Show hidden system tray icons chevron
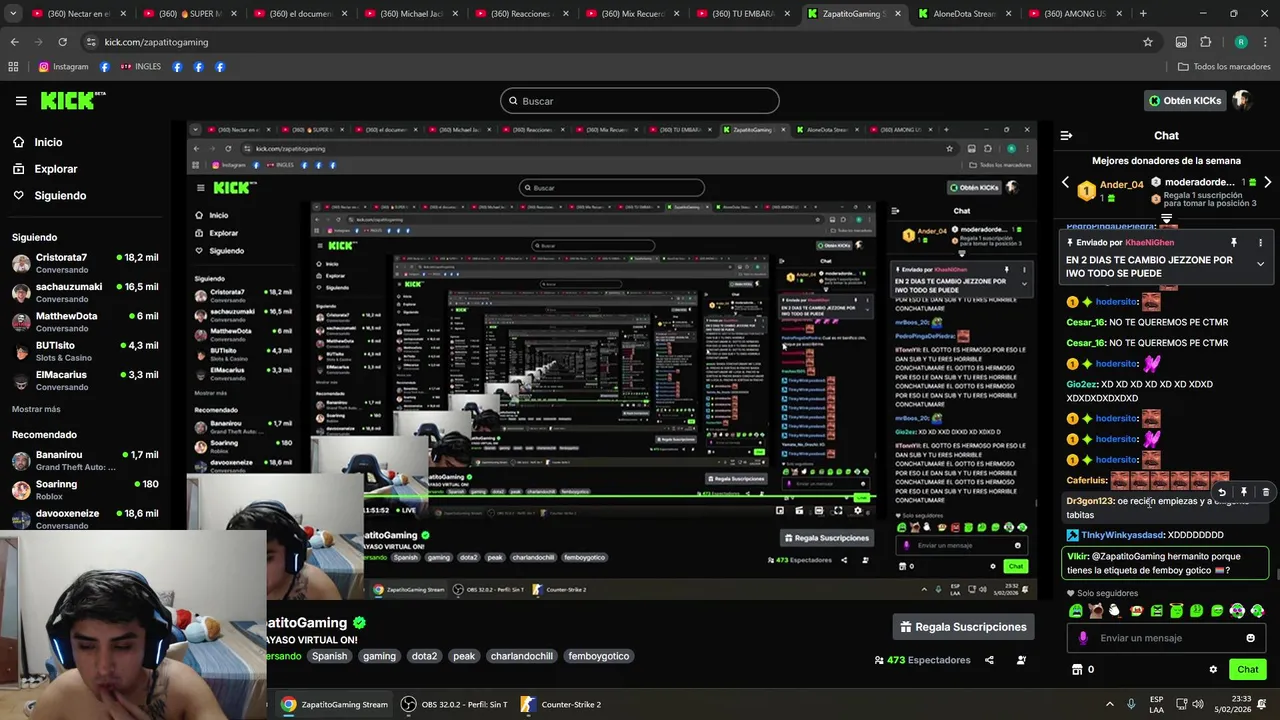Viewport: 1280px width, 720px height. click(x=1109, y=704)
